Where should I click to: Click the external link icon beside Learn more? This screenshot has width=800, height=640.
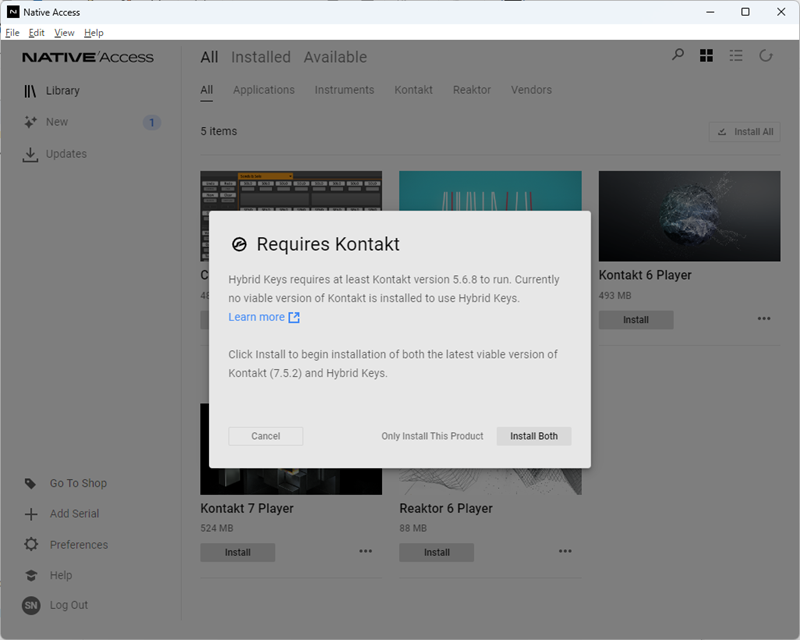click(294, 317)
